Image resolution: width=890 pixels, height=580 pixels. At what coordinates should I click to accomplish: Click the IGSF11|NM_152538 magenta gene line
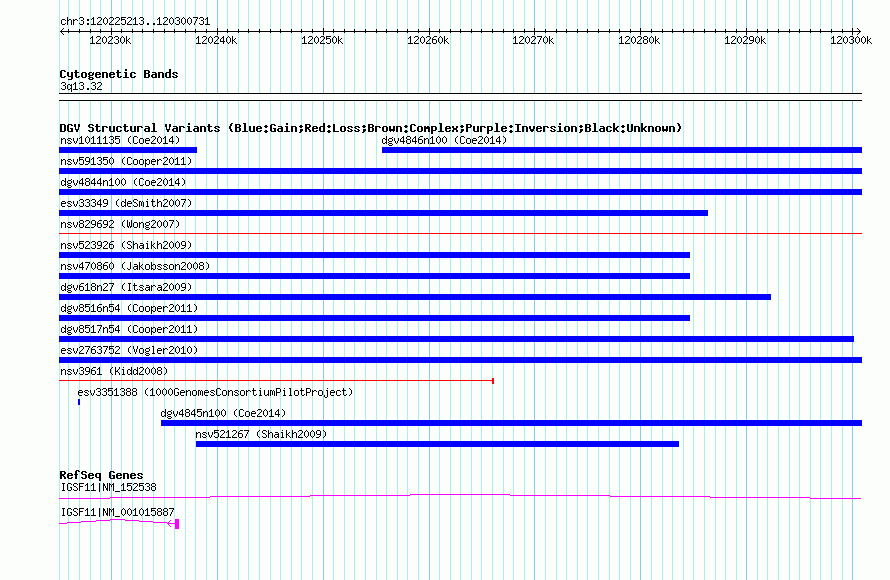coord(460,497)
